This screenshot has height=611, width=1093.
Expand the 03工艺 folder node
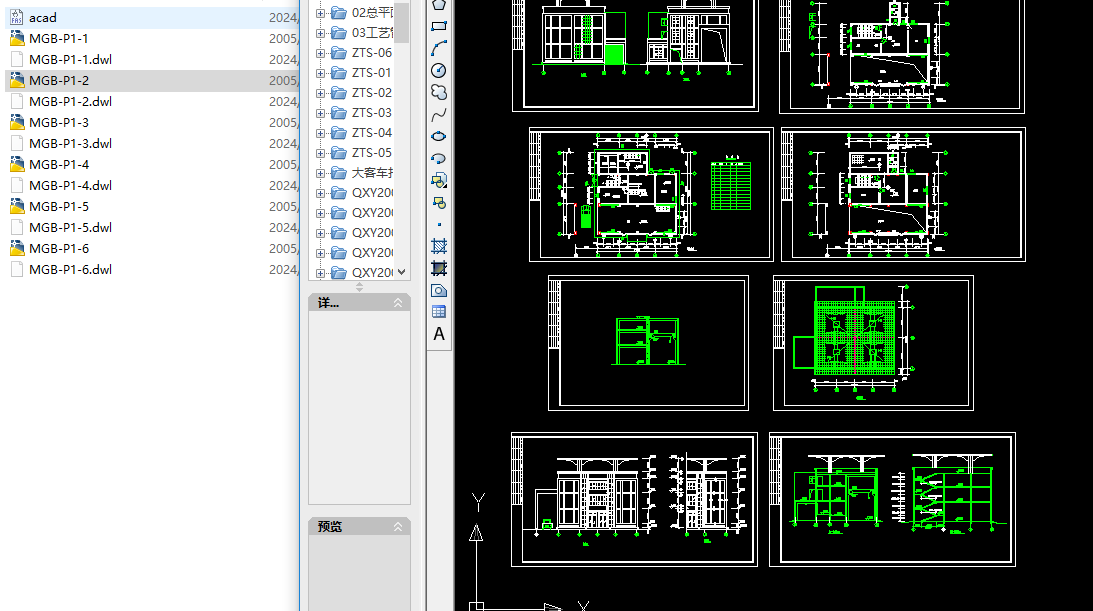coord(320,33)
